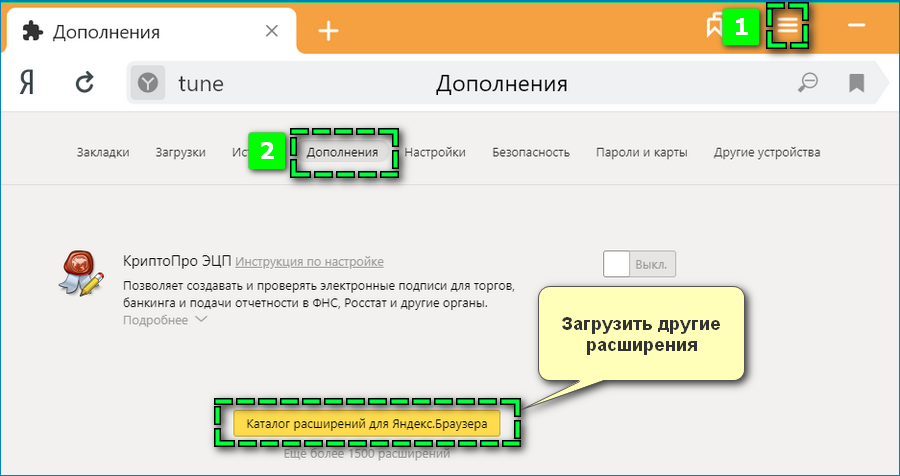Click the "Еще более 1500 расширений" caption
The height and width of the screenshot is (476, 900).
point(367,454)
